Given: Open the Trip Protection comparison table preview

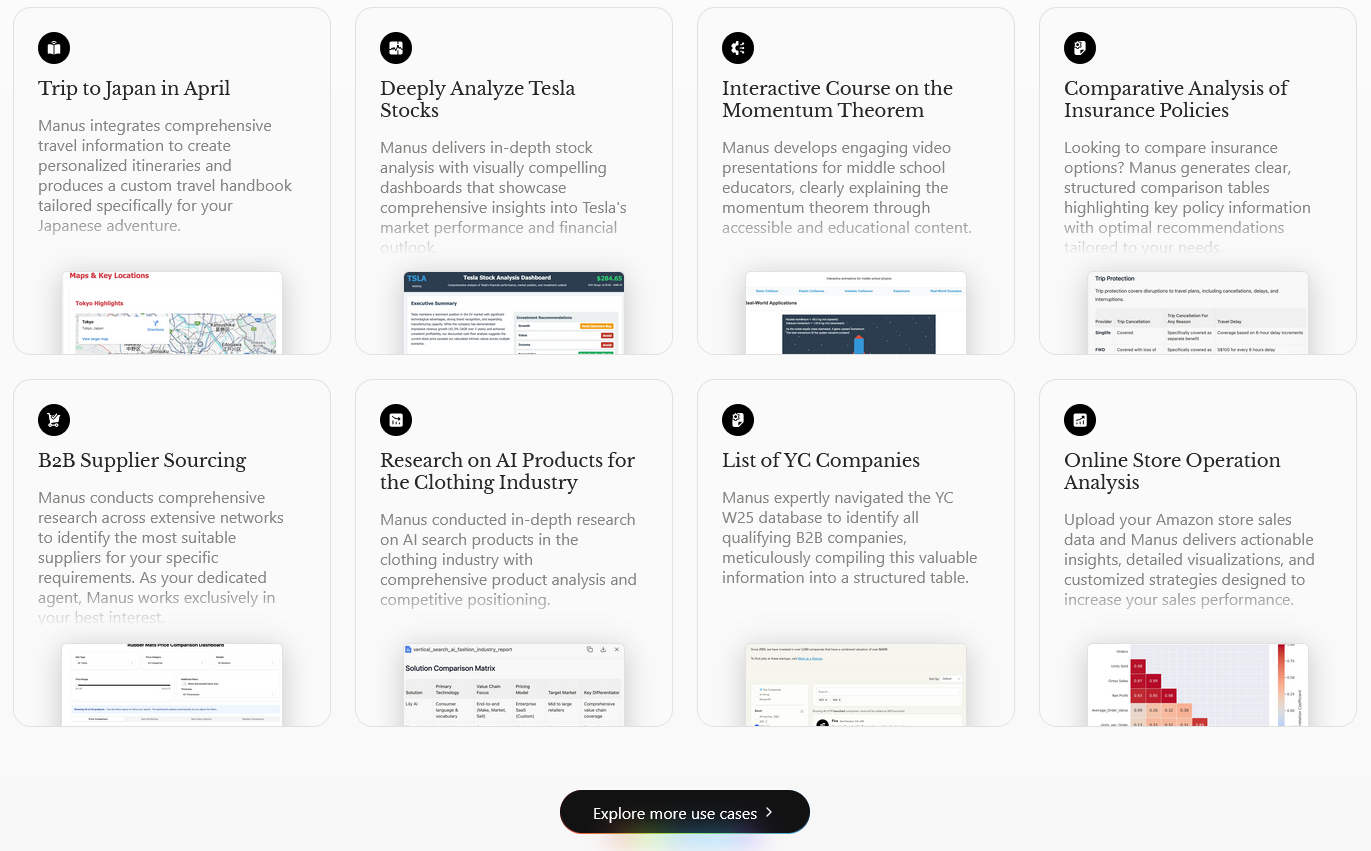Looking at the screenshot, I should (x=1198, y=313).
